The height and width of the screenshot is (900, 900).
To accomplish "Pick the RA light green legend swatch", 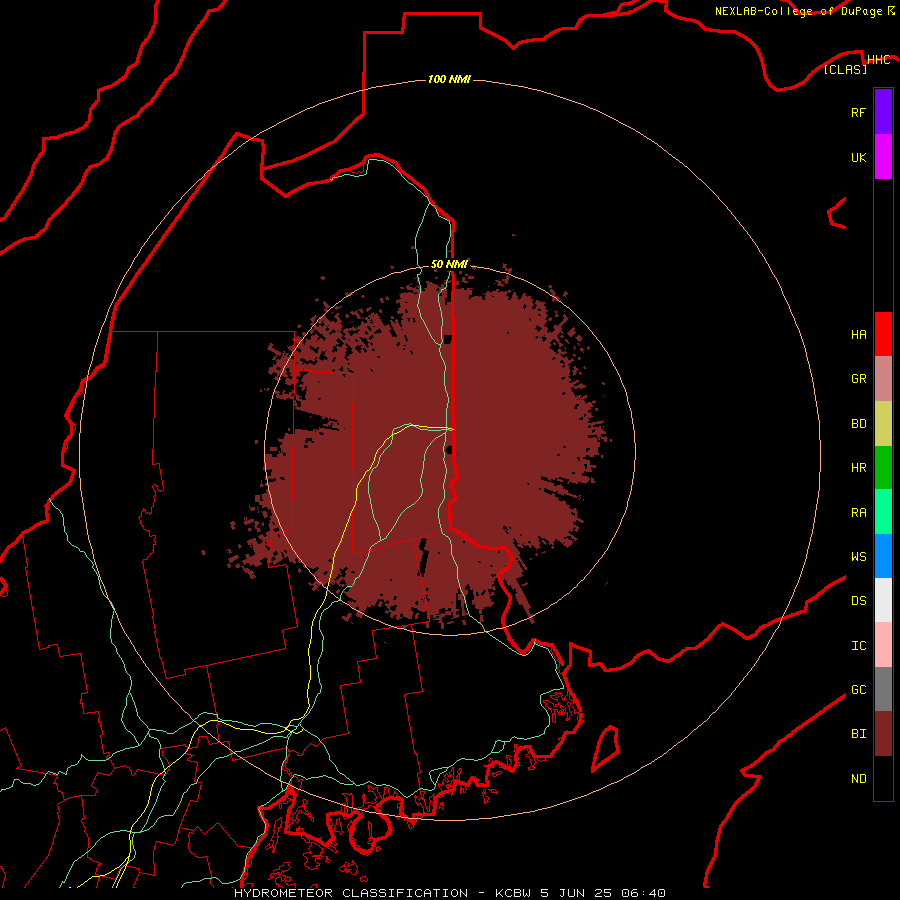I will click(x=883, y=512).
